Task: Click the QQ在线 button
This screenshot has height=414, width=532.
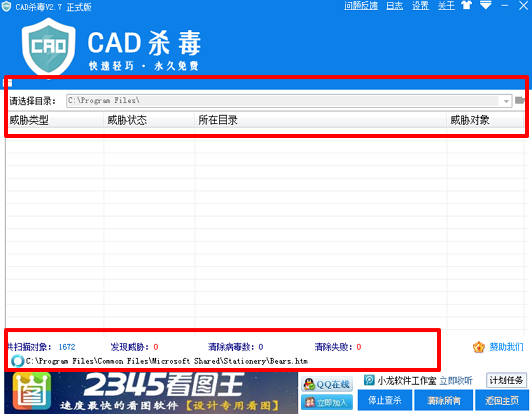Action: [327, 384]
